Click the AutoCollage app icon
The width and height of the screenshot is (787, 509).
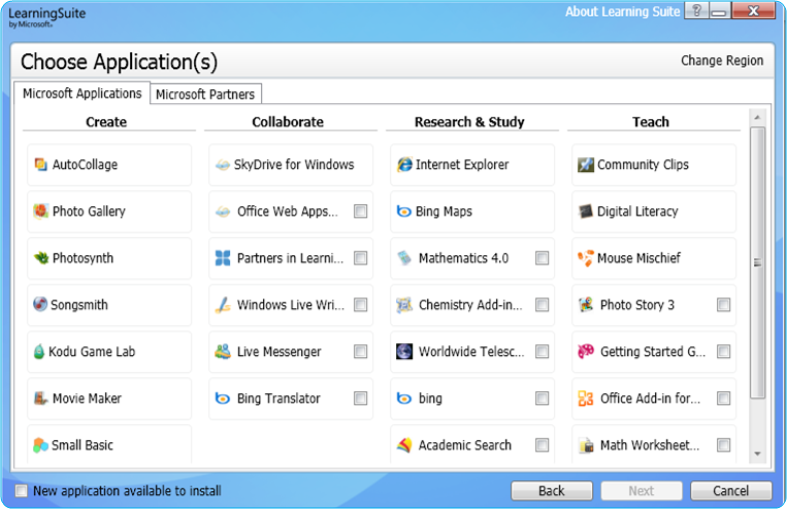tap(41, 165)
